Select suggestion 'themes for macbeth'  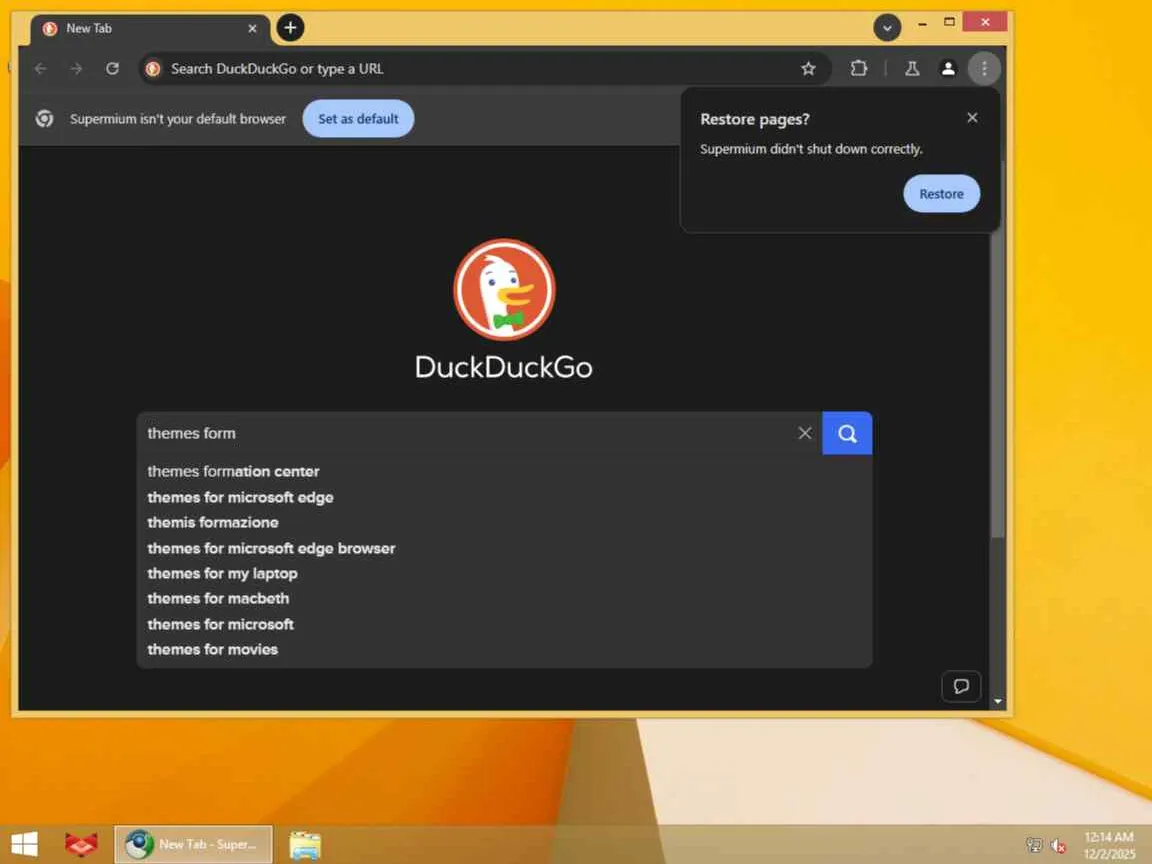(x=504, y=599)
